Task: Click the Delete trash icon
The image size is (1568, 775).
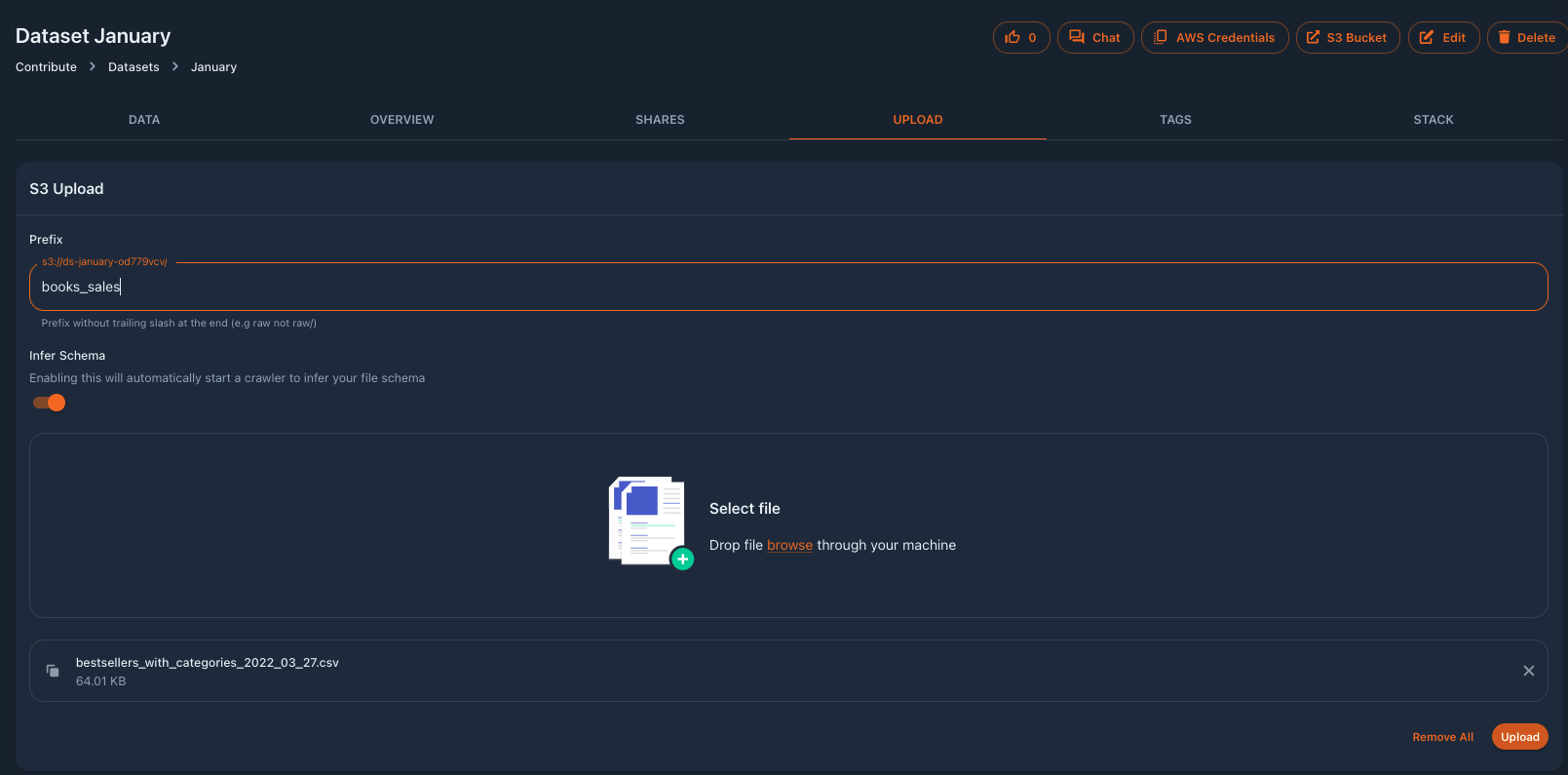Action: tap(1504, 37)
